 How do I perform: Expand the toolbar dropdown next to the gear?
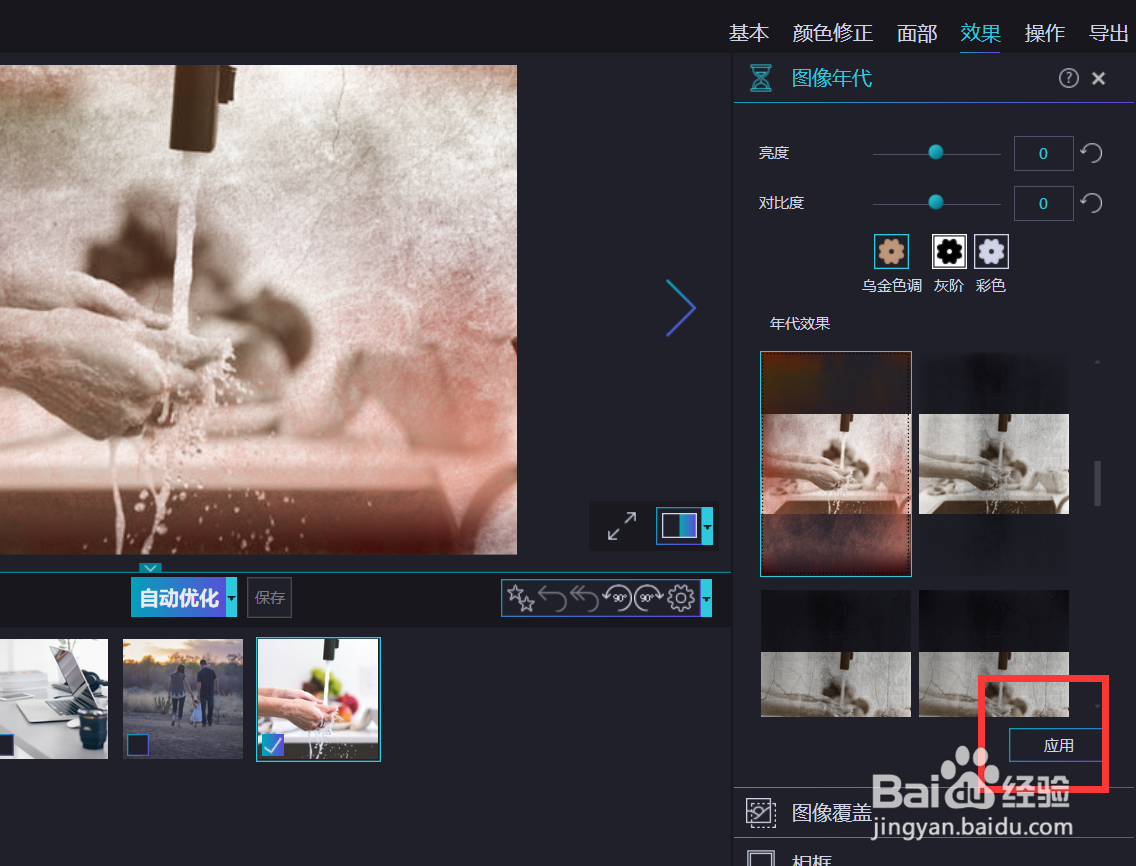coord(704,597)
